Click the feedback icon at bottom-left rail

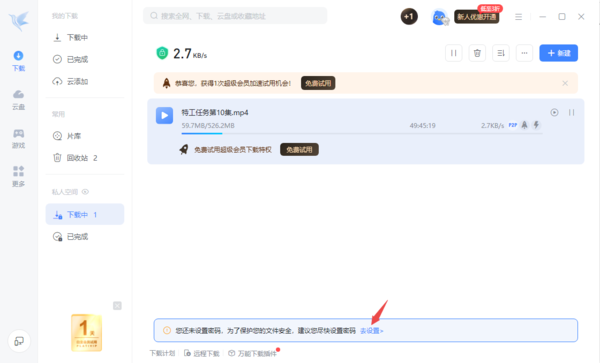point(19,341)
